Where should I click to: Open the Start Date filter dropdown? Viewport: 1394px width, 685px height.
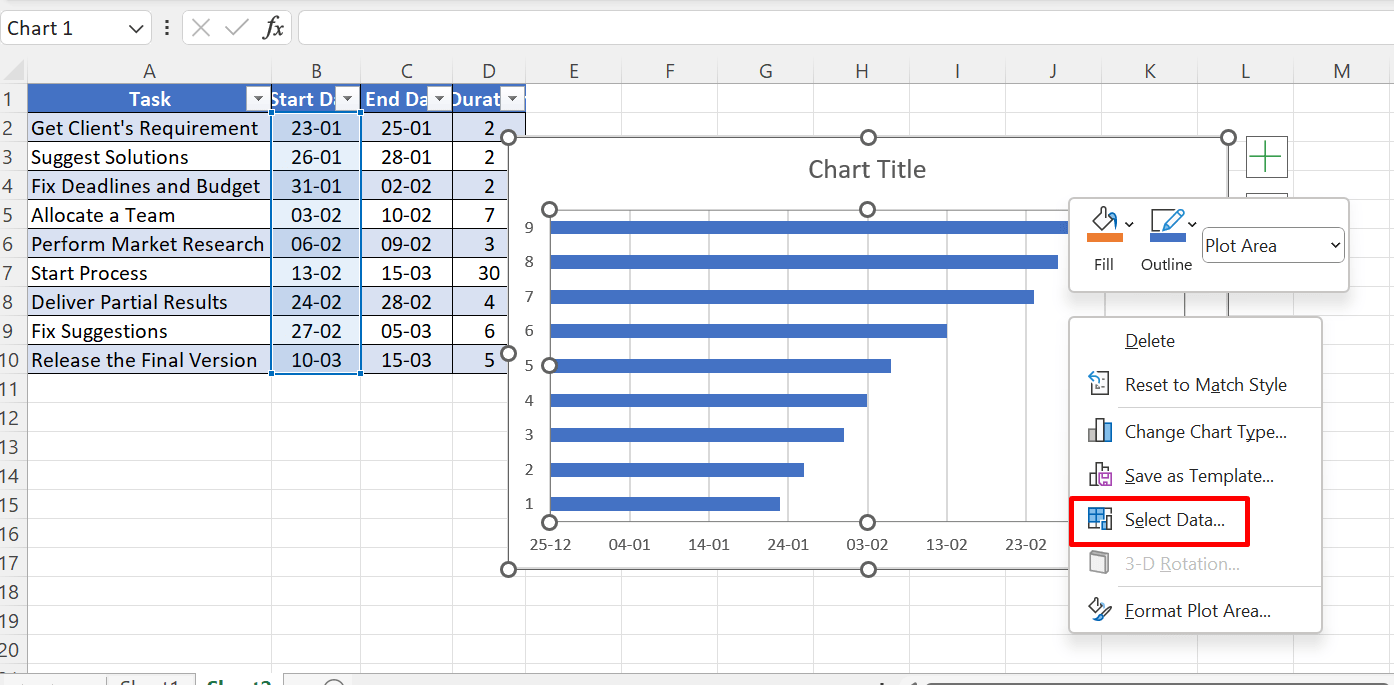point(347,99)
